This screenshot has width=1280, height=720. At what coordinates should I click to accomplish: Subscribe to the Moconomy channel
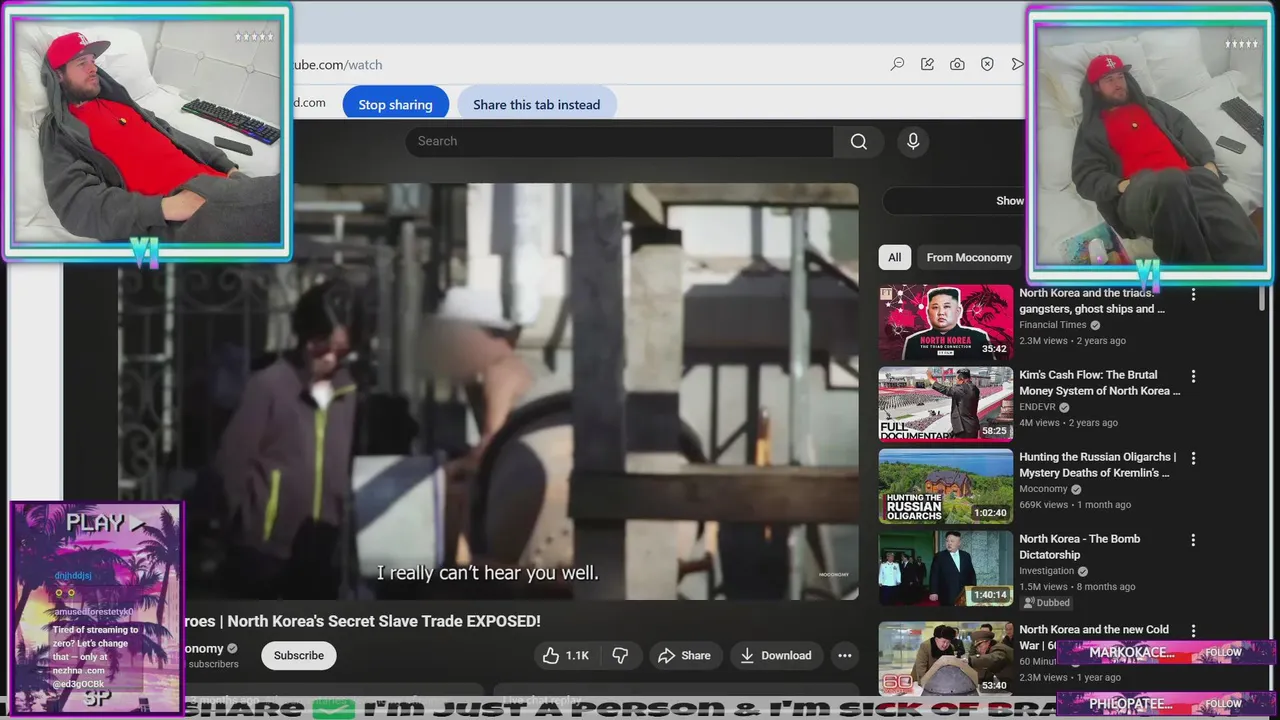click(x=299, y=656)
